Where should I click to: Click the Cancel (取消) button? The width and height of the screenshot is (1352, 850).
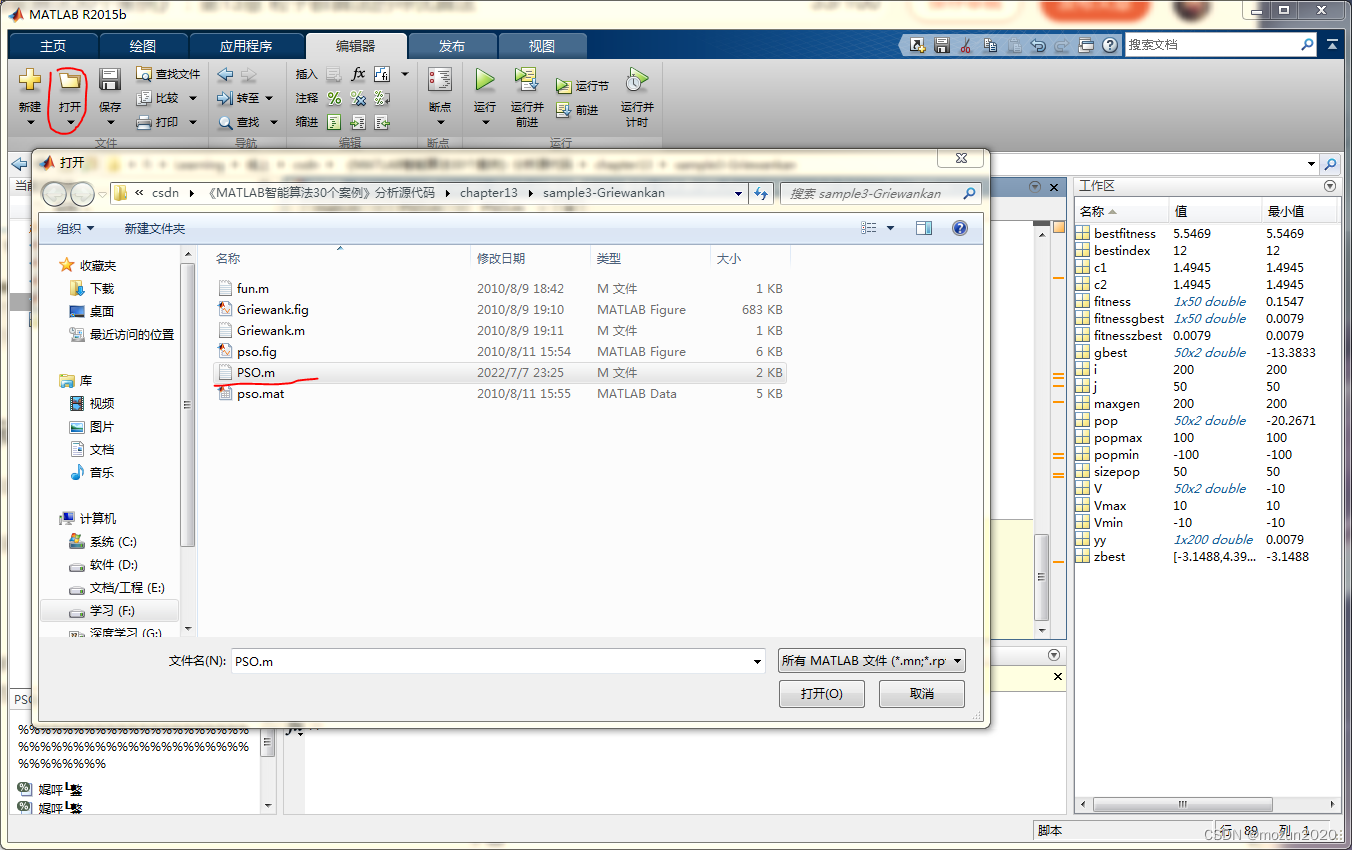[922, 694]
